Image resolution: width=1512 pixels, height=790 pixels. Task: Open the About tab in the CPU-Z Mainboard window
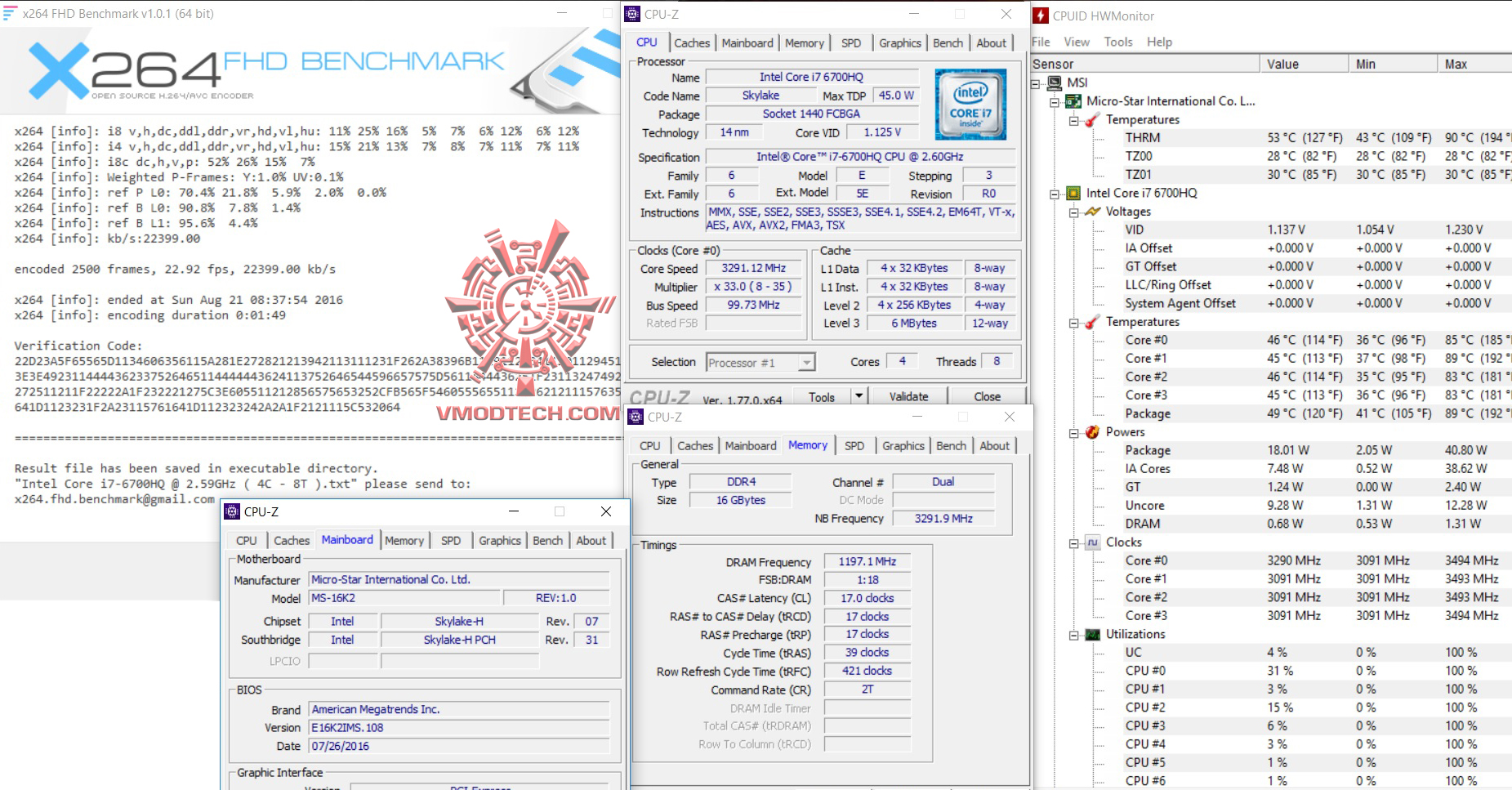[591, 541]
